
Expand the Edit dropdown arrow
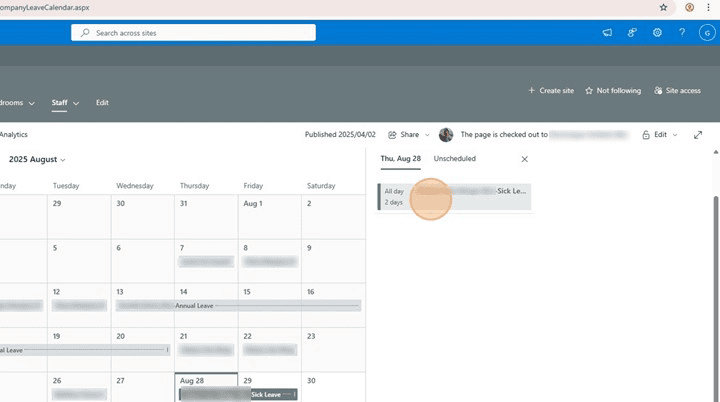click(674, 134)
